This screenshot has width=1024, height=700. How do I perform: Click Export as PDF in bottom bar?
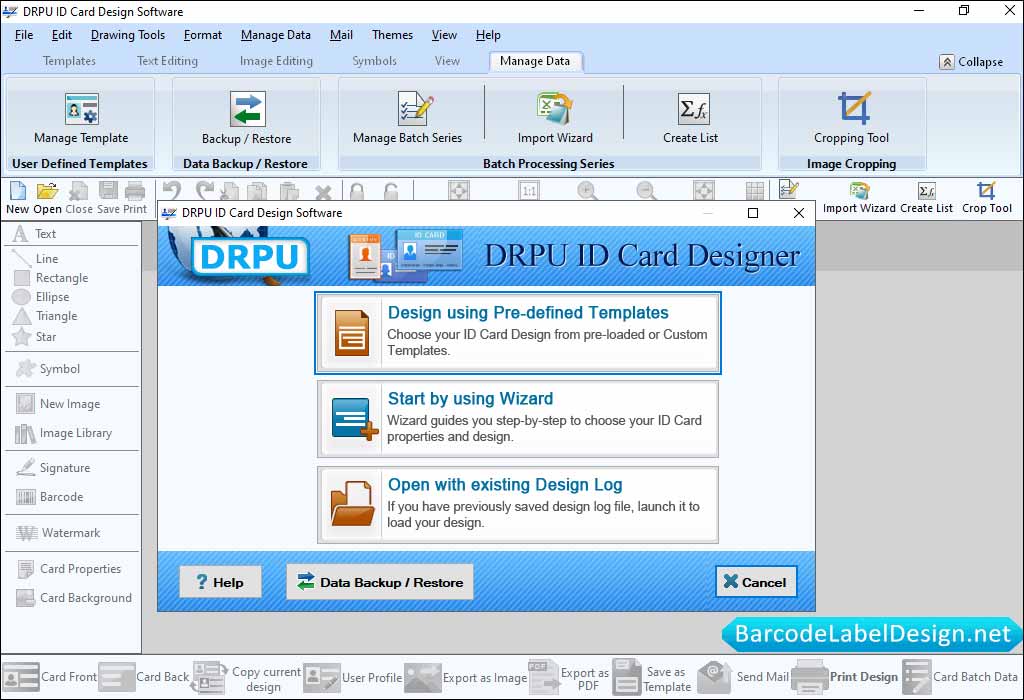[x=569, y=677]
